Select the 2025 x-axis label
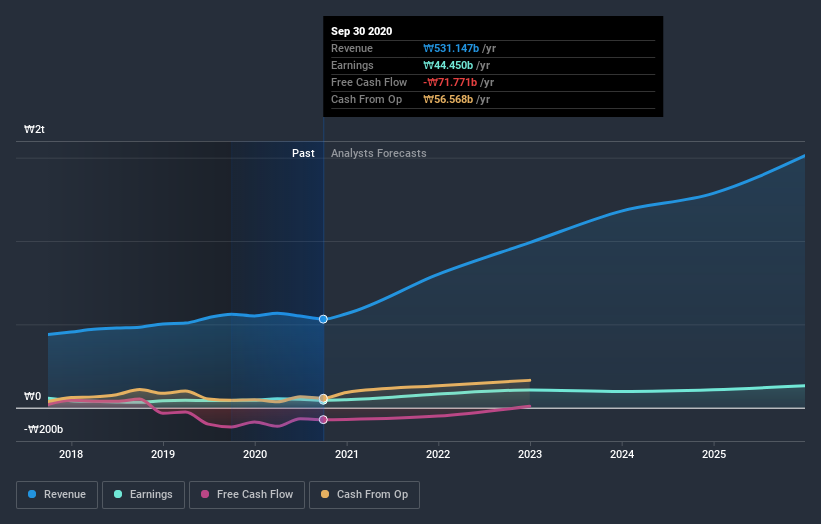 point(714,454)
